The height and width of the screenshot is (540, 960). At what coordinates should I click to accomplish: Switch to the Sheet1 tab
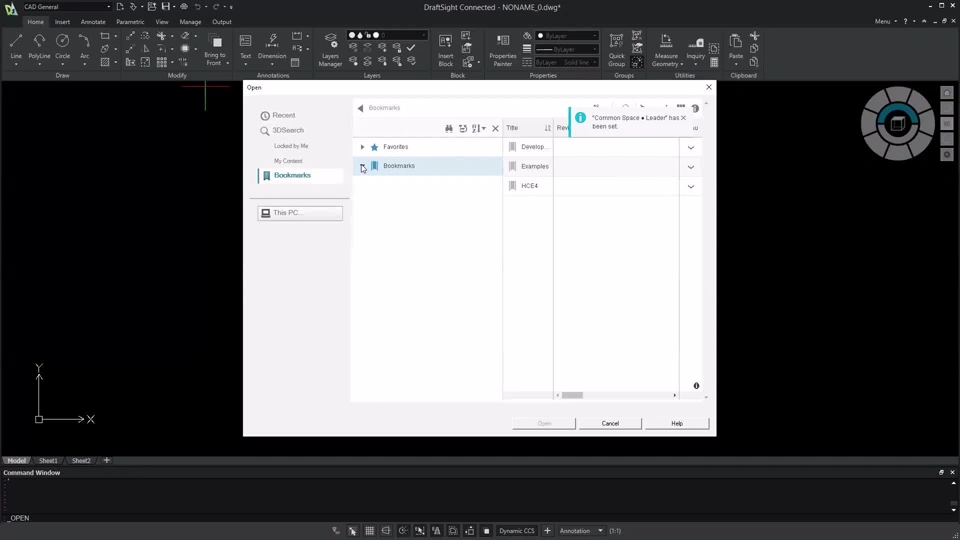point(48,460)
